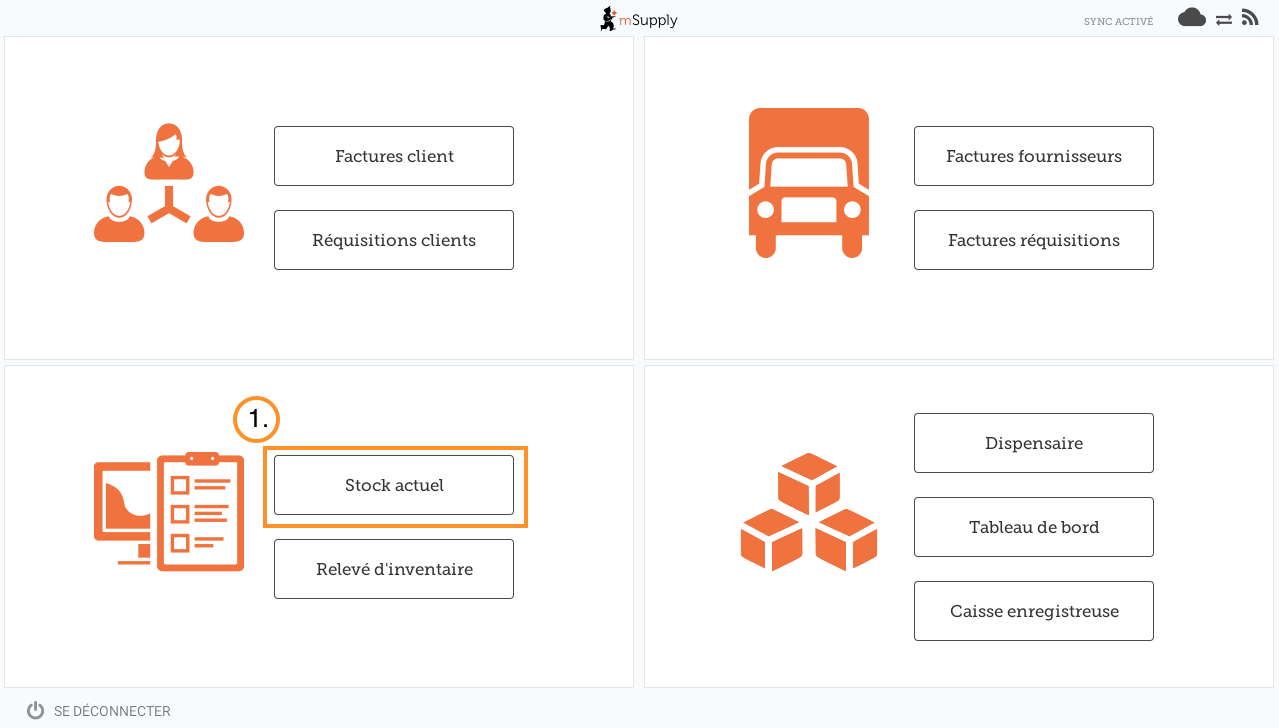This screenshot has height=728, width=1279.
Task: Click the orange delivery truck icon
Action: [808, 182]
